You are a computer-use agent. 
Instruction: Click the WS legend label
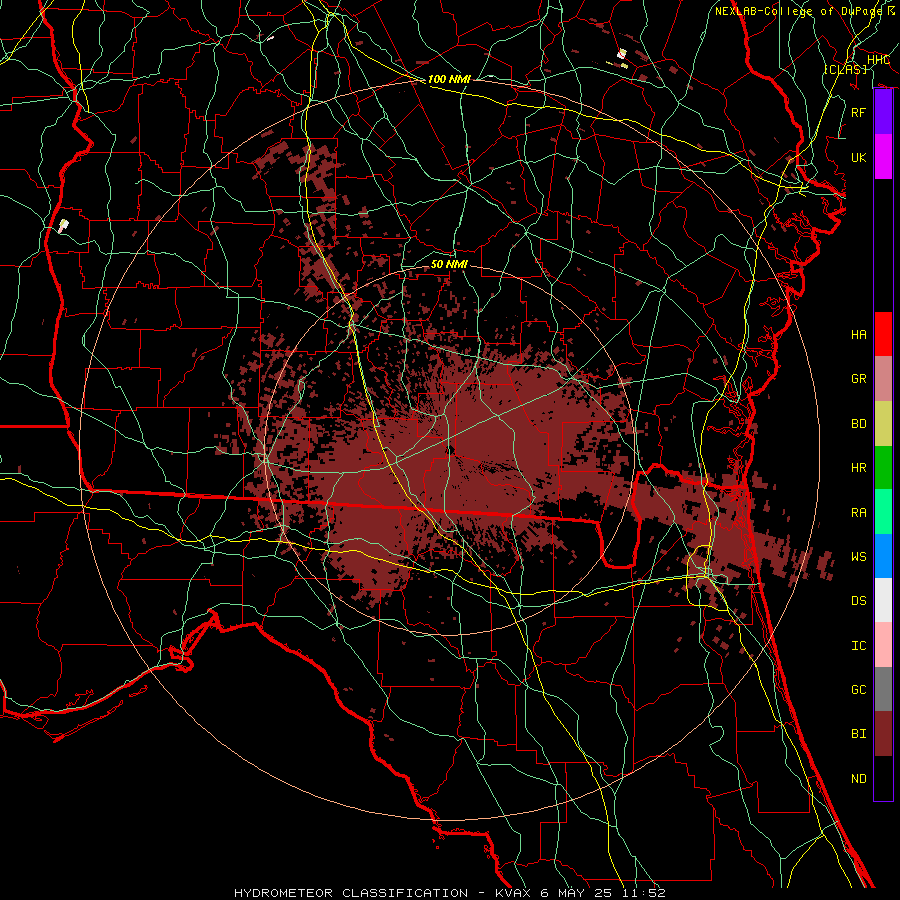click(x=858, y=556)
